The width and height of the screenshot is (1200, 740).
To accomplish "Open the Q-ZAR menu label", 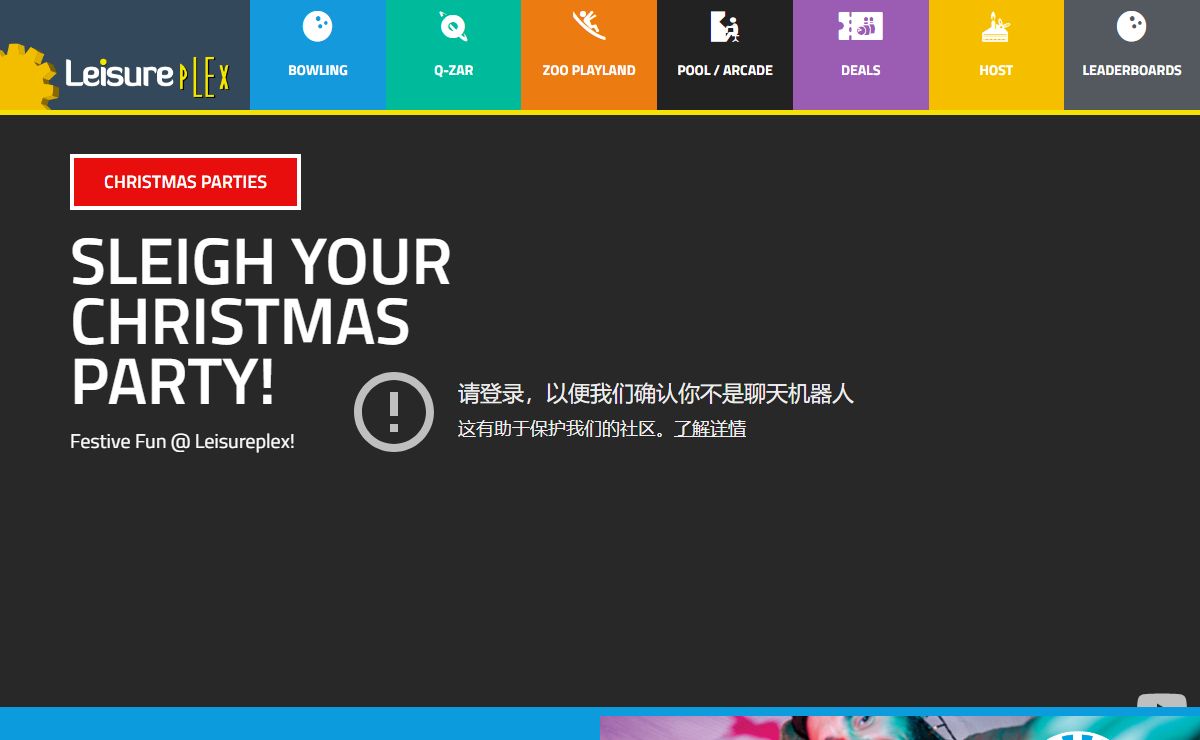I will (x=453, y=70).
